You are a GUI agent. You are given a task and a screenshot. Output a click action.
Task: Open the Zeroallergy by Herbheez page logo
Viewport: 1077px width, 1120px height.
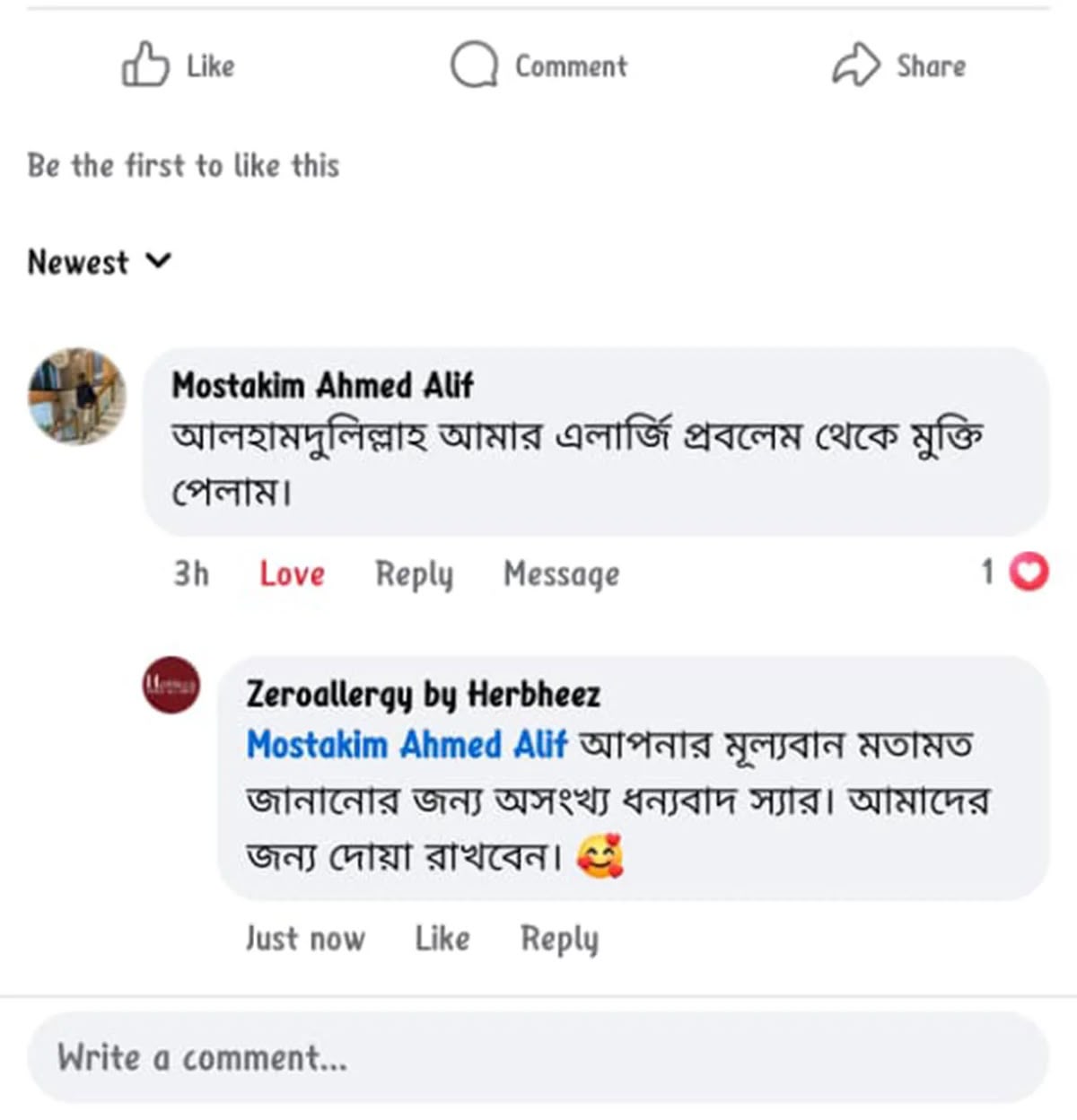(171, 685)
